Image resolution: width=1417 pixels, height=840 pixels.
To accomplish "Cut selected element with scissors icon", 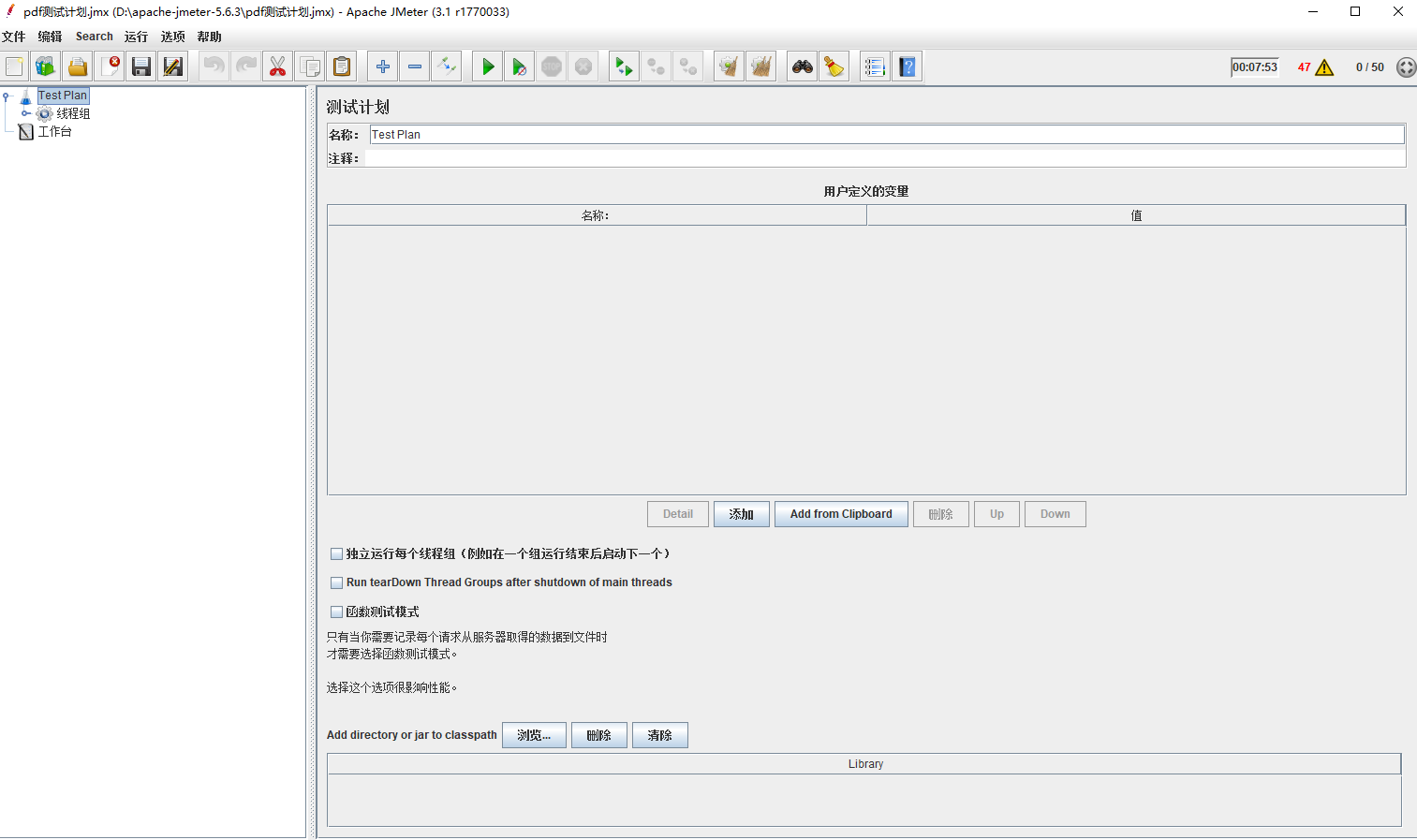I will (x=277, y=66).
